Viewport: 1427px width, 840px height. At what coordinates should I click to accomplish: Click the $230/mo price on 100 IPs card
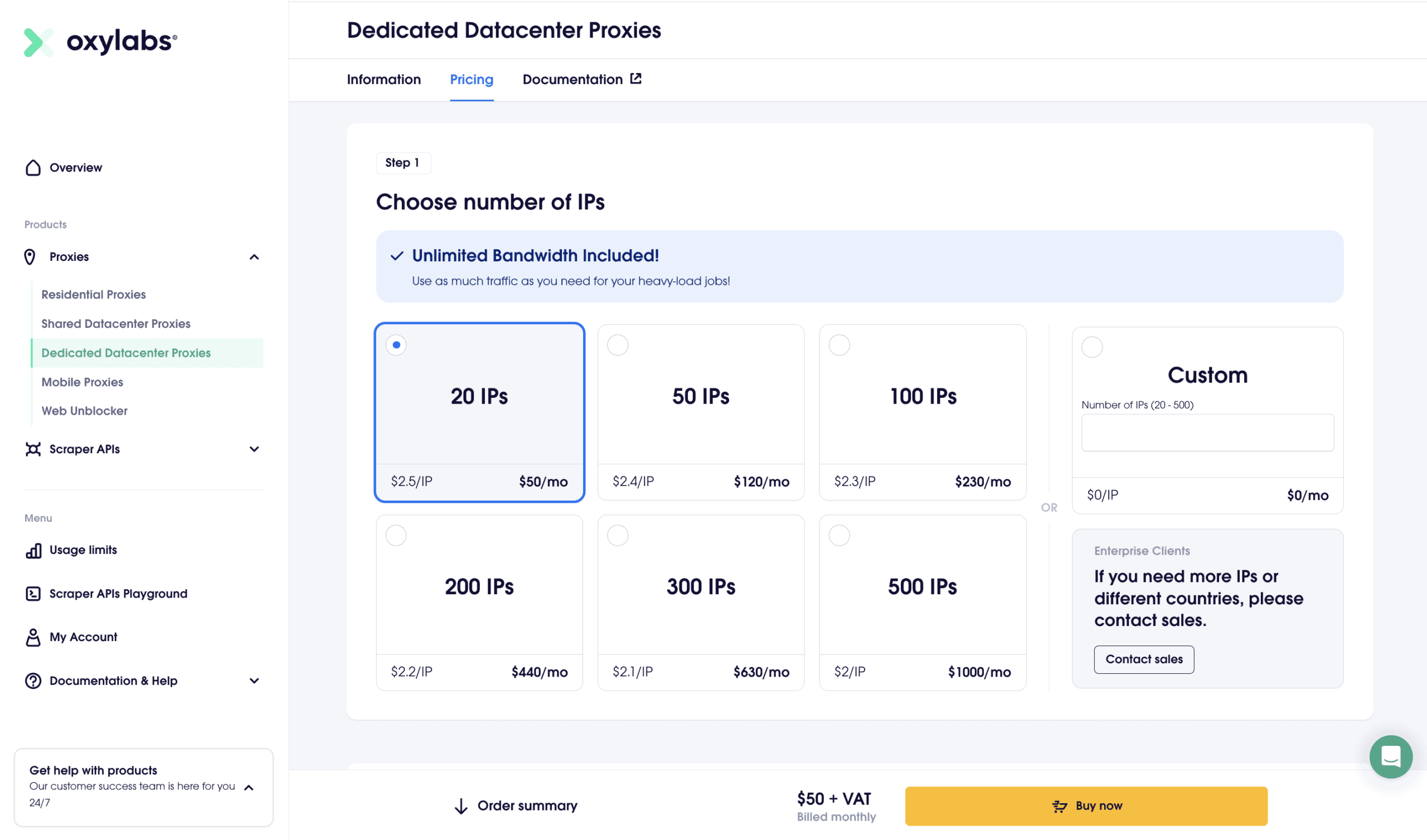[983, 482]
